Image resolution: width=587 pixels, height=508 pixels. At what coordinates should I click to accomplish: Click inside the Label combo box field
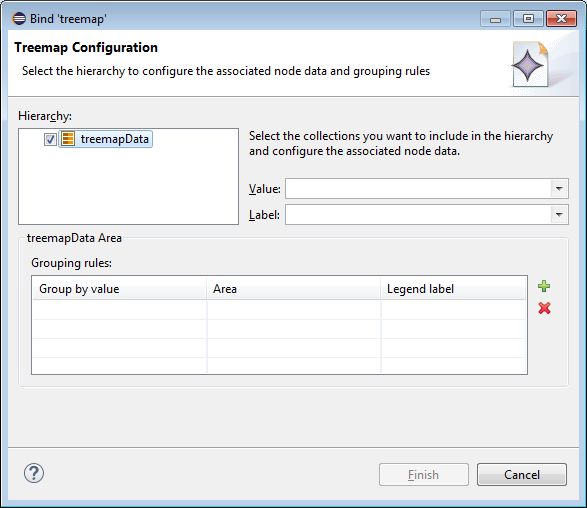(418, 215)
